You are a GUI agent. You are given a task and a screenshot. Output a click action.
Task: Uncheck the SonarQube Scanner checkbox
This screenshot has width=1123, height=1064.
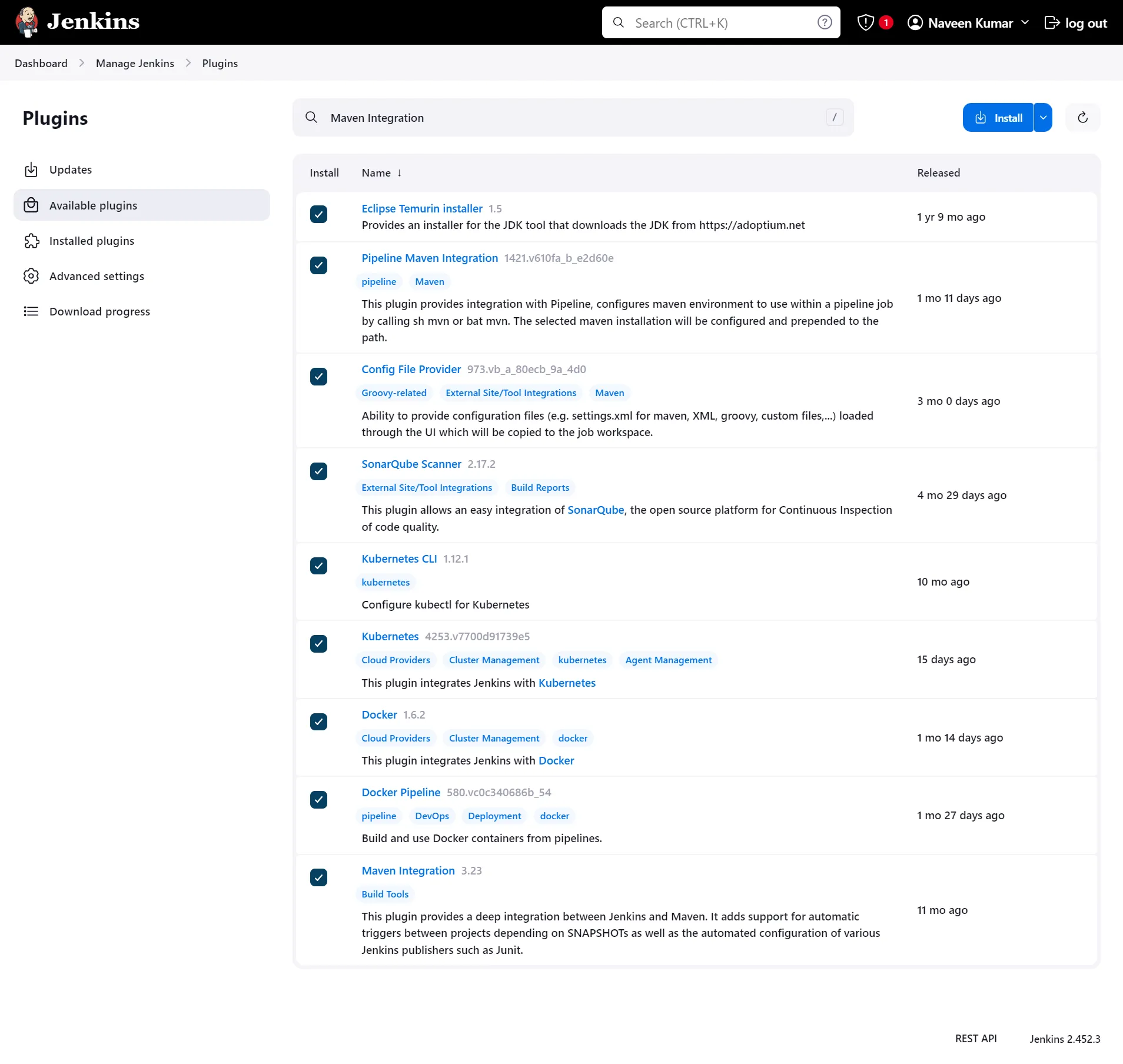coord(318,471)
